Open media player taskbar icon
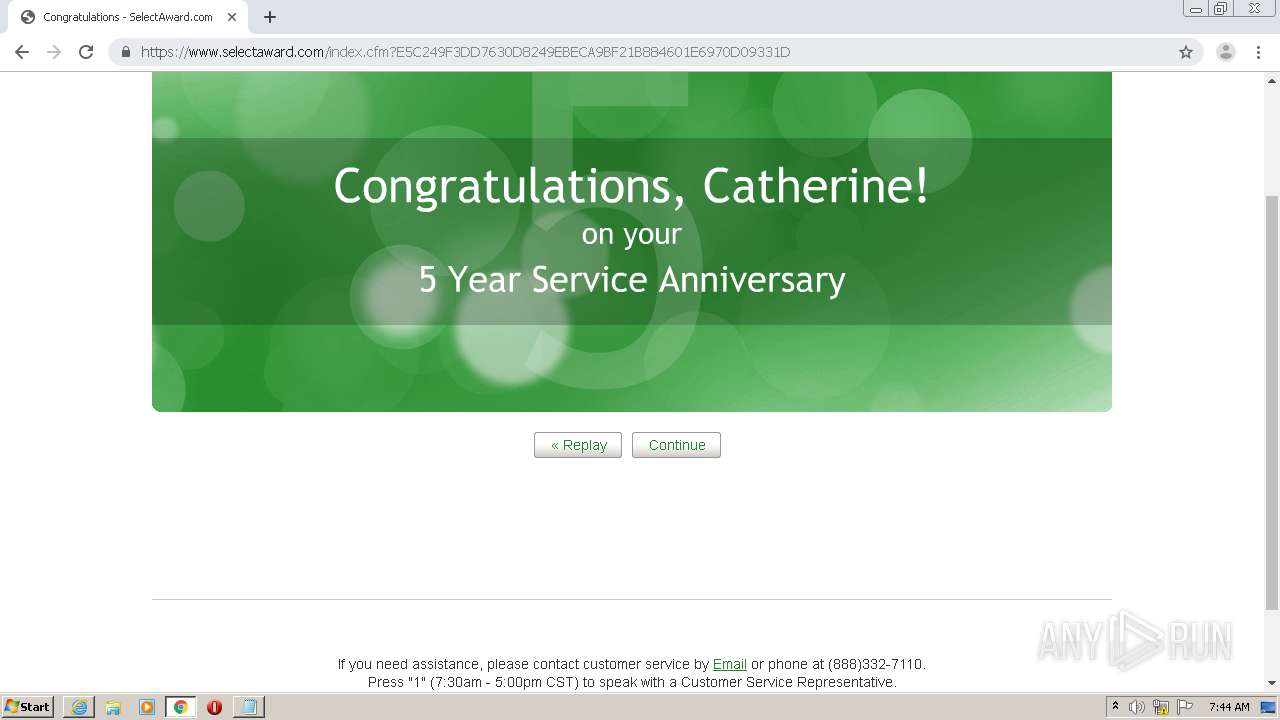The width and height of the screenshot is (1280, 720). click(147, 707)
